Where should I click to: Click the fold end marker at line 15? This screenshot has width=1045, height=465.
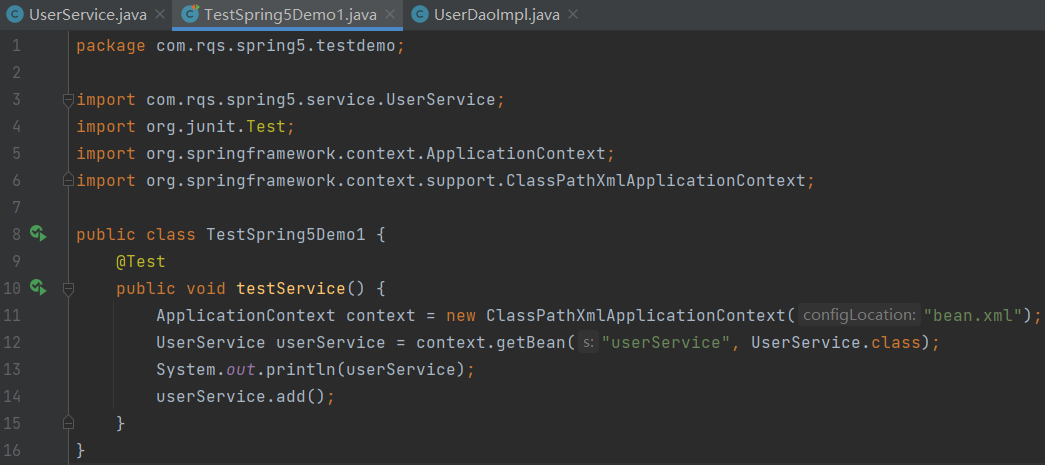pos(67,422)
